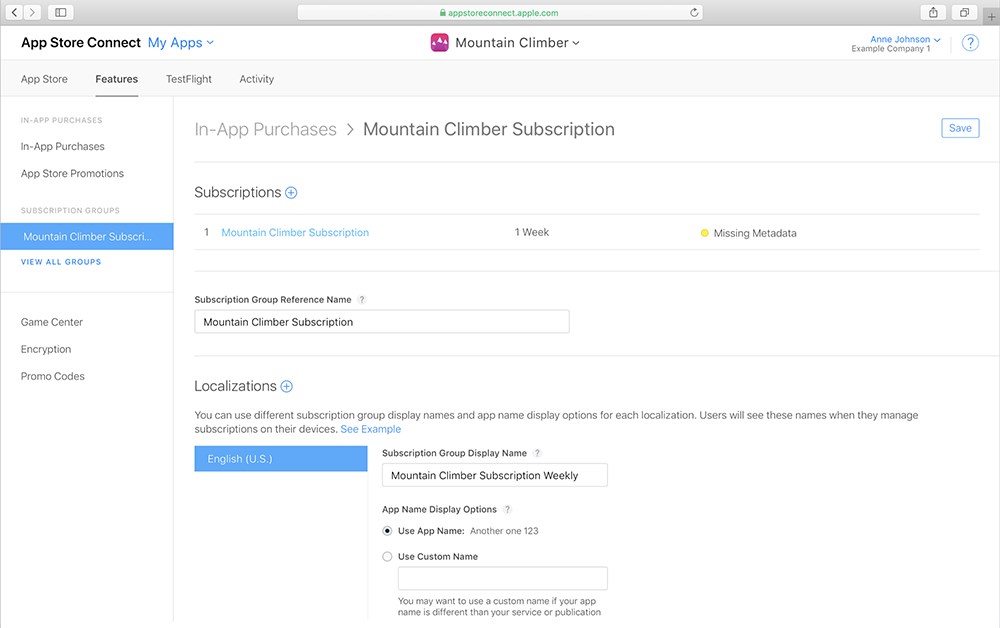
Task: Switch to the TestFlight tab
Action: tap(189, 79)
